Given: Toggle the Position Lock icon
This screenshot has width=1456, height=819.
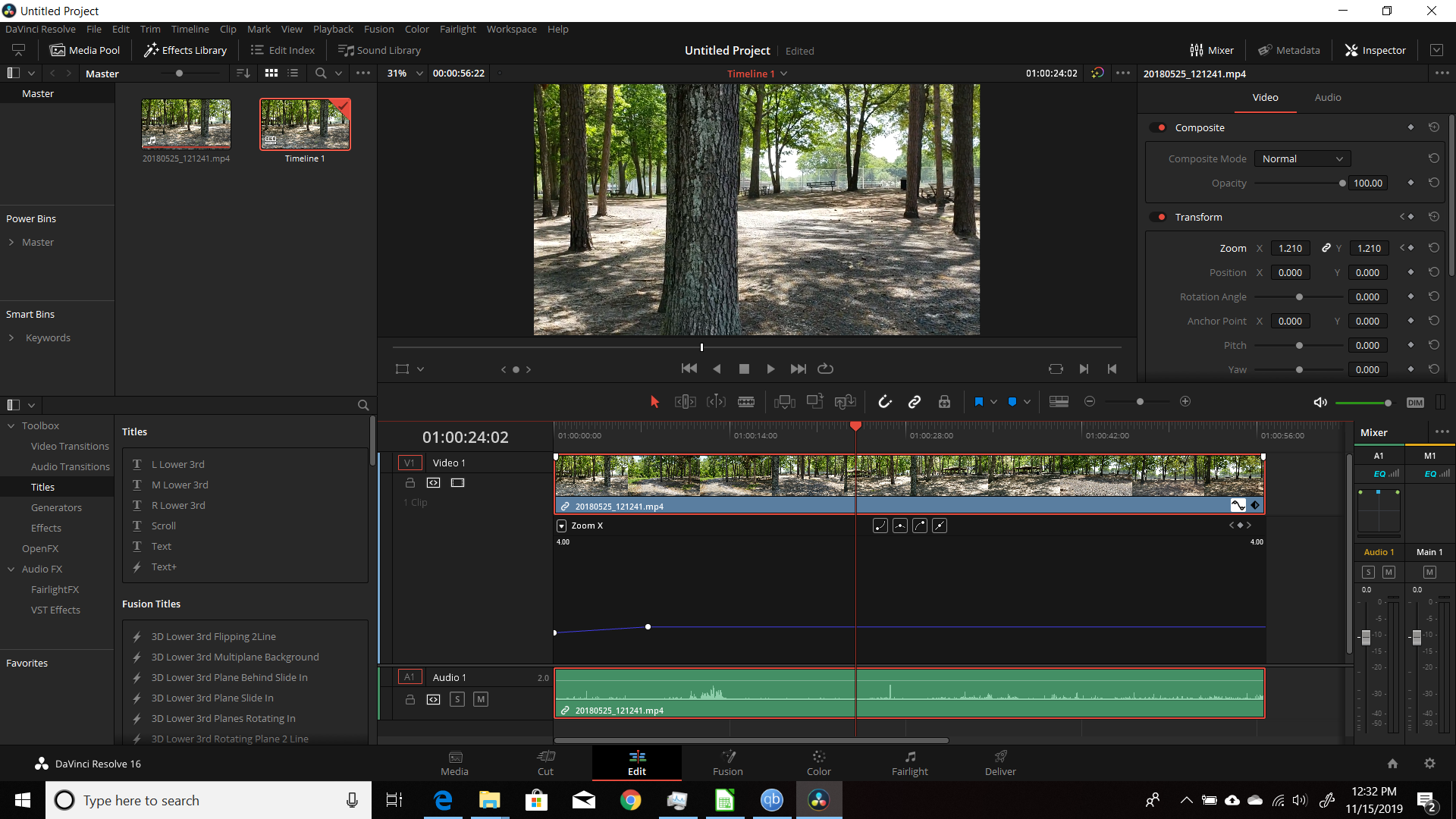Looking at the screenshot, I should click(x=944, y=402).
